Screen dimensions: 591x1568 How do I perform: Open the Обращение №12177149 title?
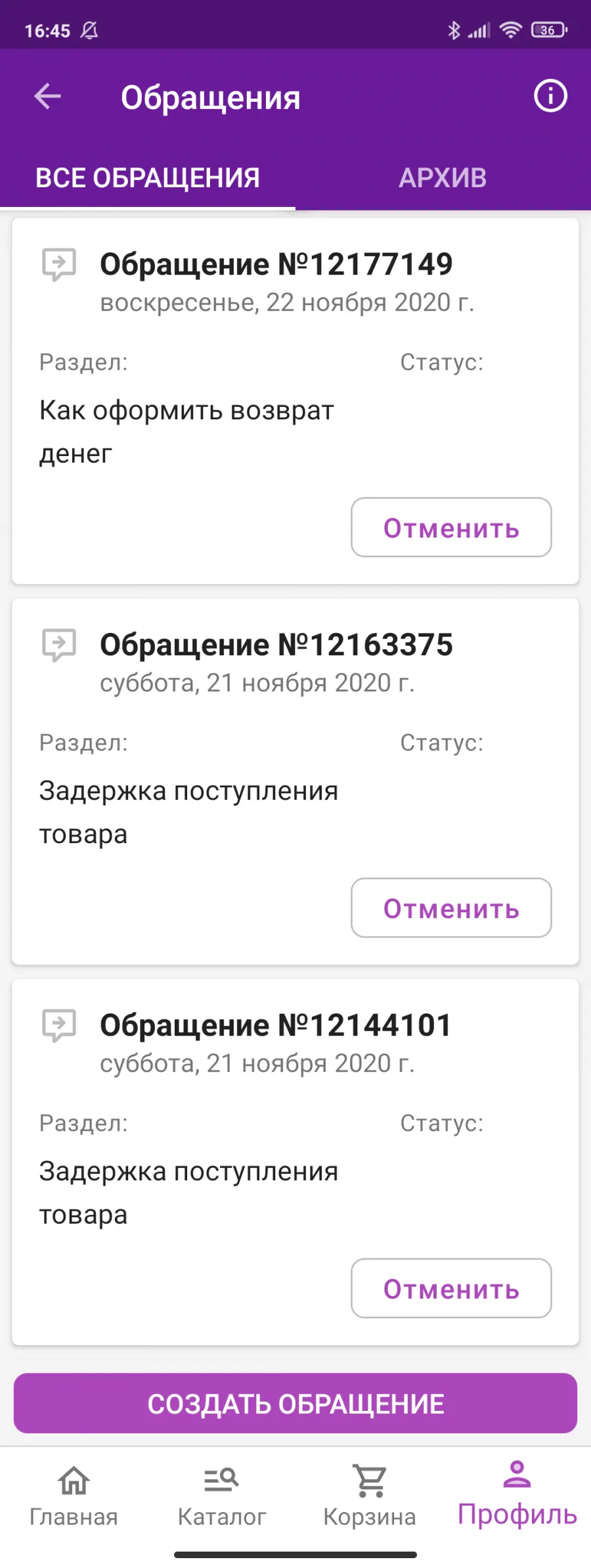(276, 264)
